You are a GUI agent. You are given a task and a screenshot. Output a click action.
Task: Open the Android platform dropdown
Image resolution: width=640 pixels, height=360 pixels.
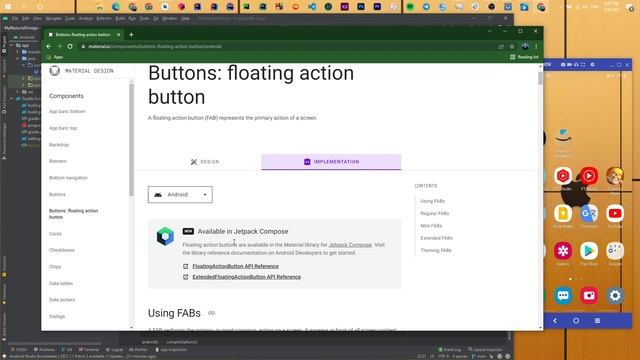pyautogui.click(x=180, y=195)
